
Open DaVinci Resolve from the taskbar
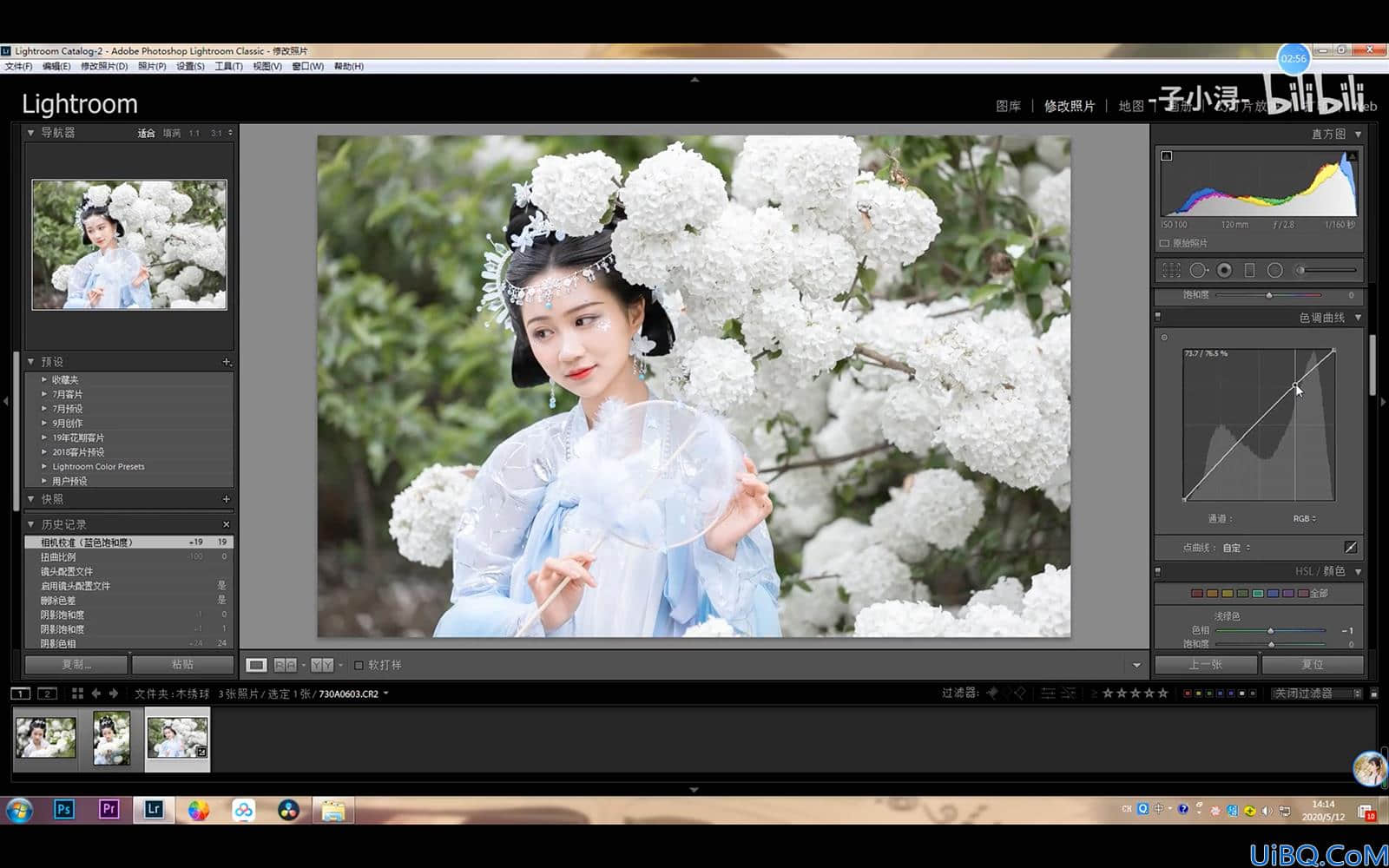pos(288,810)
